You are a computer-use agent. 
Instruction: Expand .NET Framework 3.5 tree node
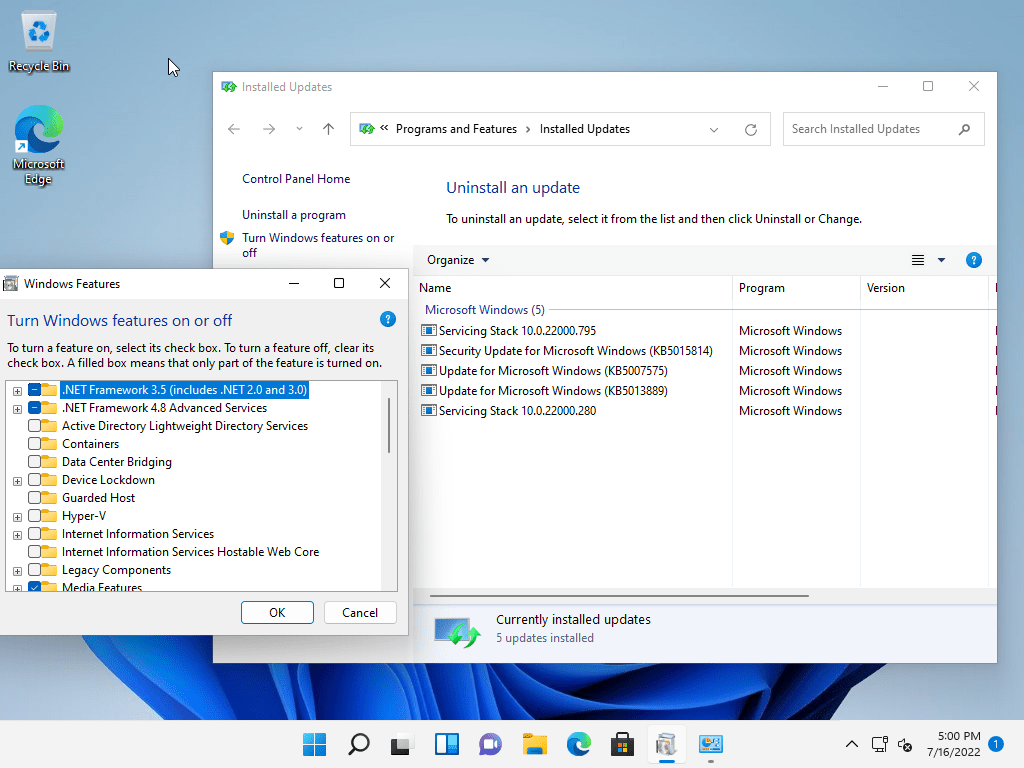click(x=18, y=391)
